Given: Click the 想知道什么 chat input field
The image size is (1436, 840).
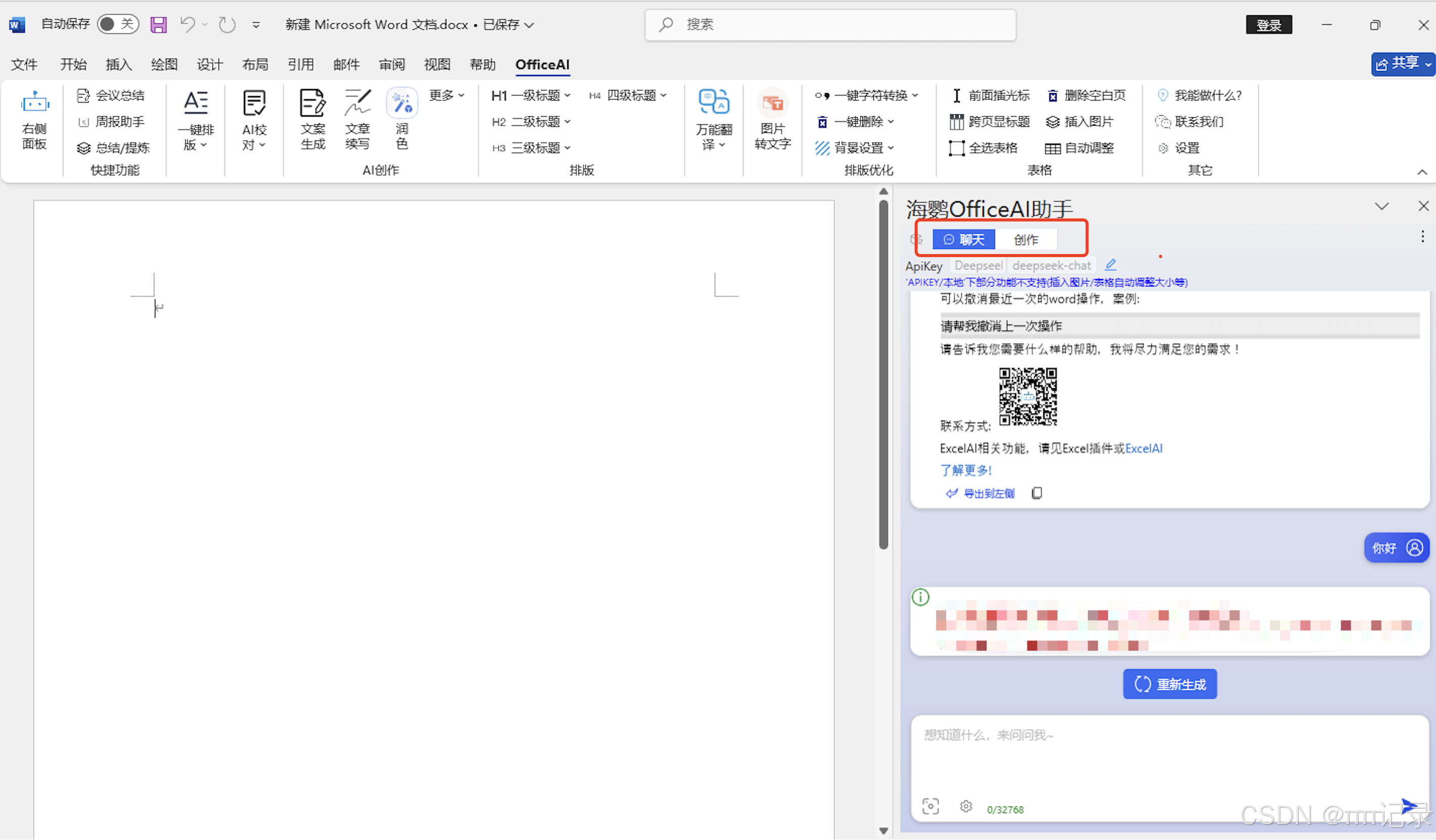Looking at the screenshot, I should [x=1168, y=752].
